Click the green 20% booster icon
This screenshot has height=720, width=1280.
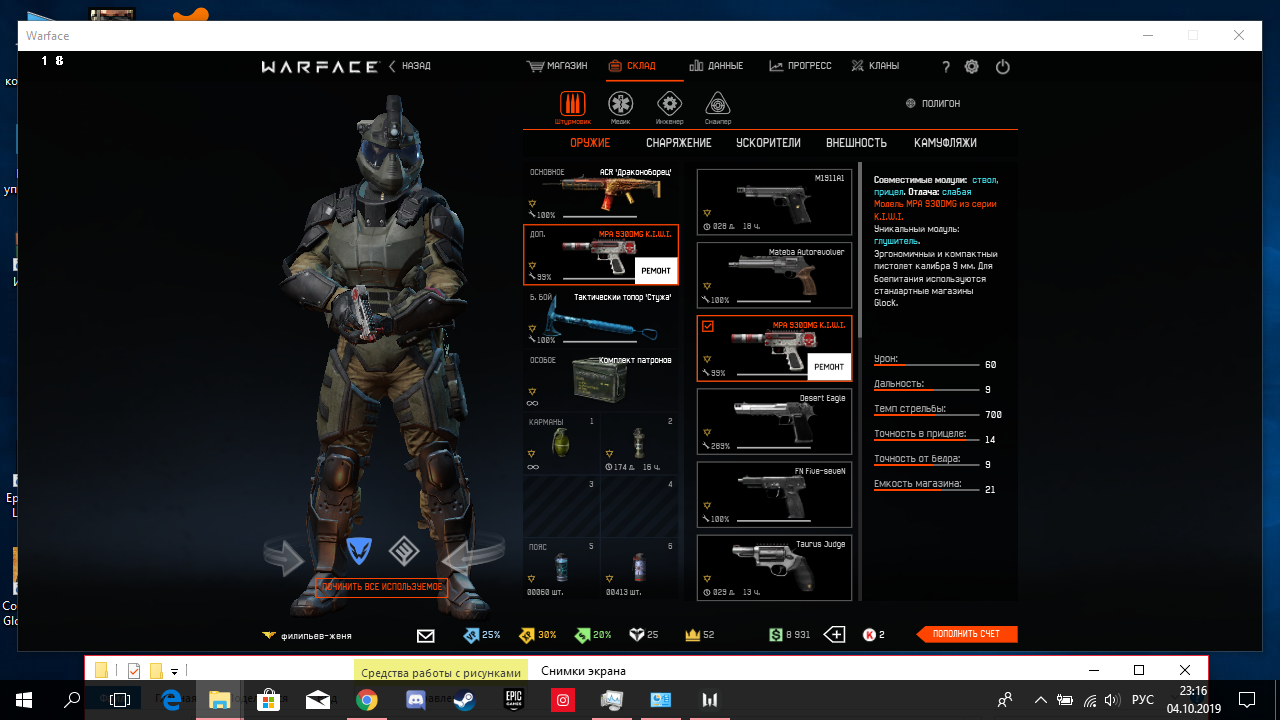pos(581,635)
